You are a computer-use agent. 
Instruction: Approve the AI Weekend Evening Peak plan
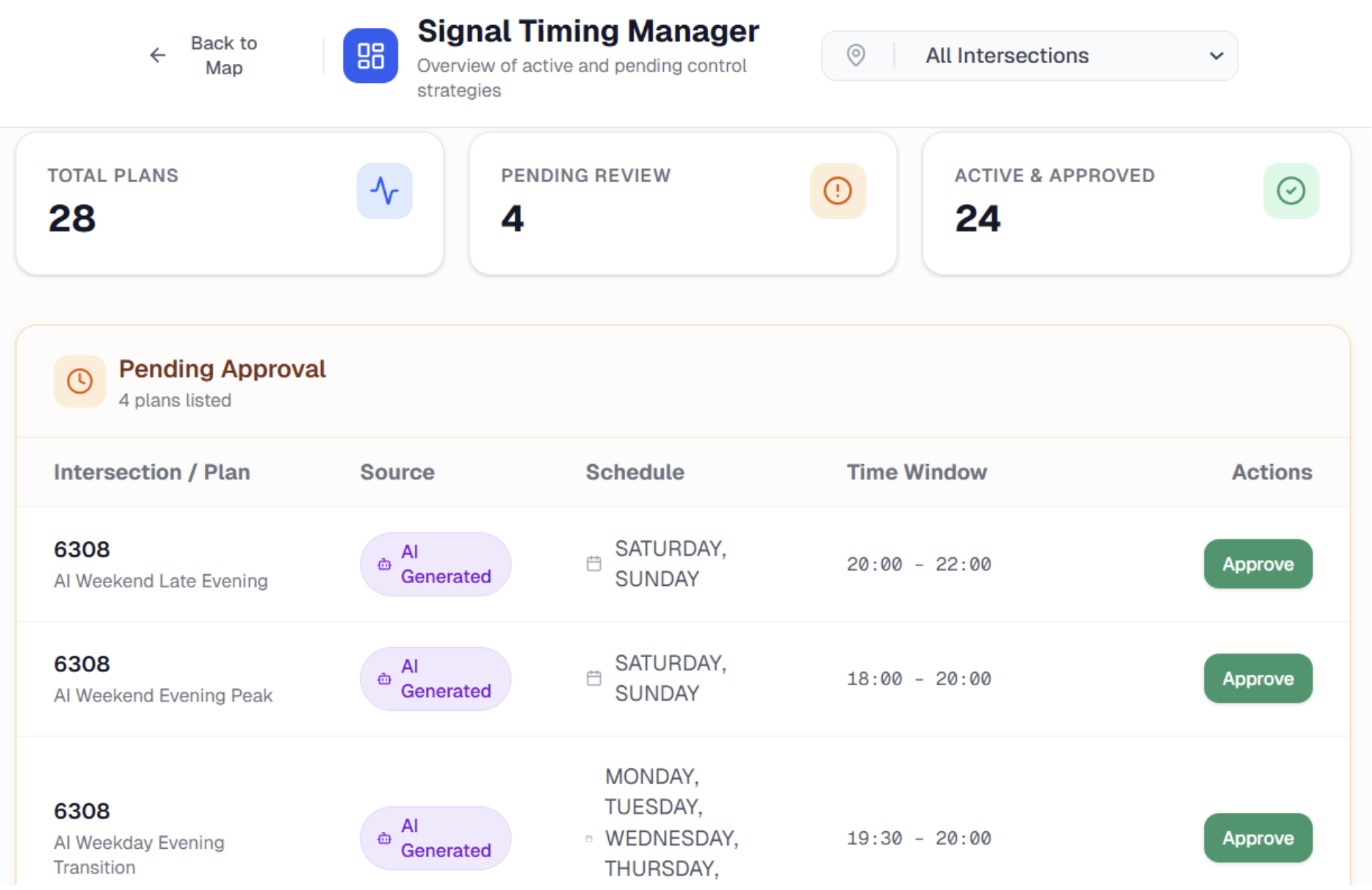pyautogui.click(x=1257, y=679)
